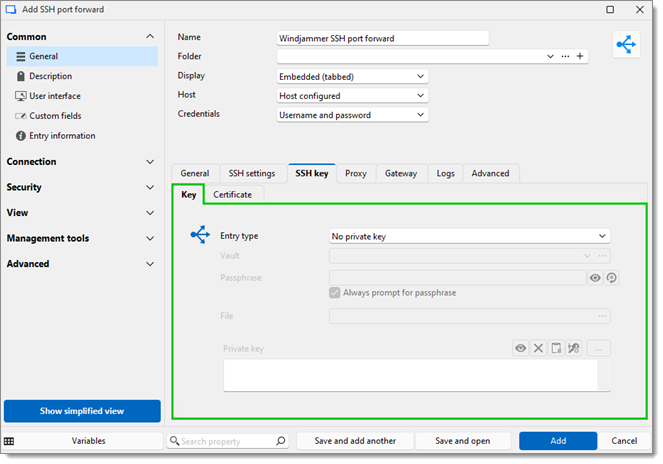This screenshot has height=464, width=663.
Task: Paste private key using the clipboard icon
Action: point(555,348)
